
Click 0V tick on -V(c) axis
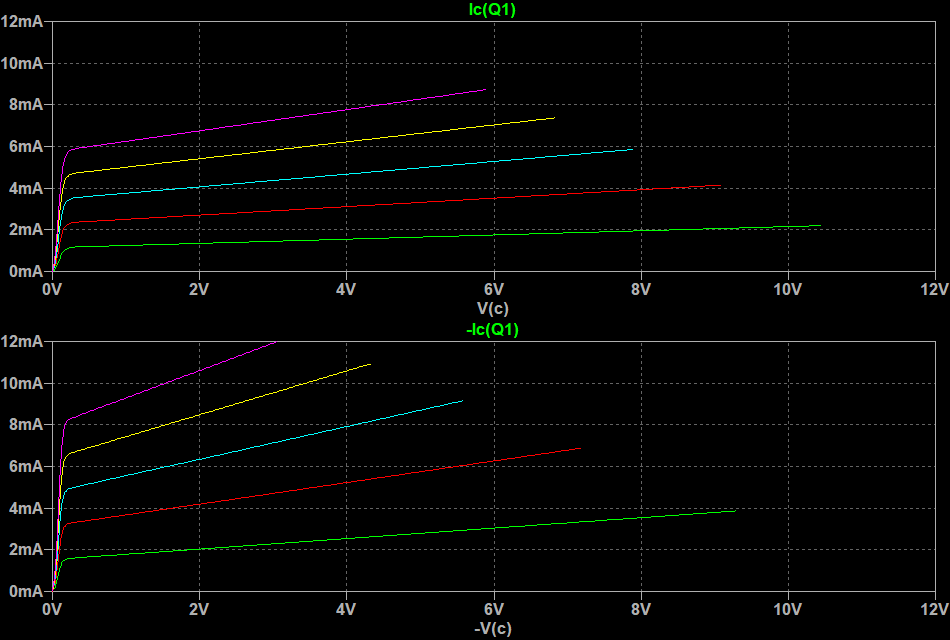(x=52, y=610)
